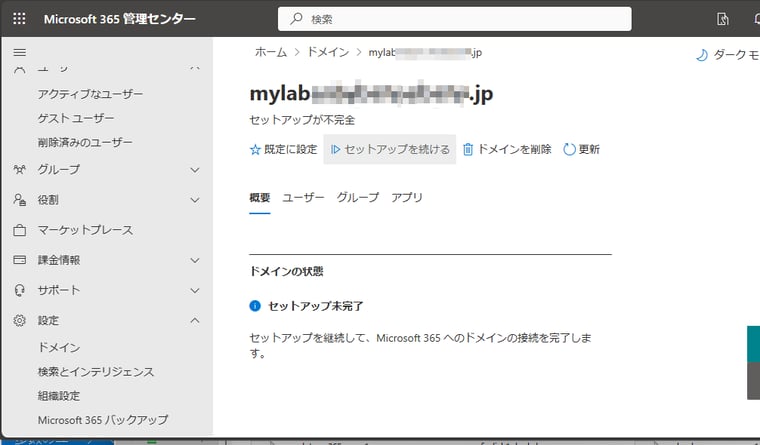Open 削除済みのユーザー in sidebar
The image size is (760, 445).
click(85, 143)
